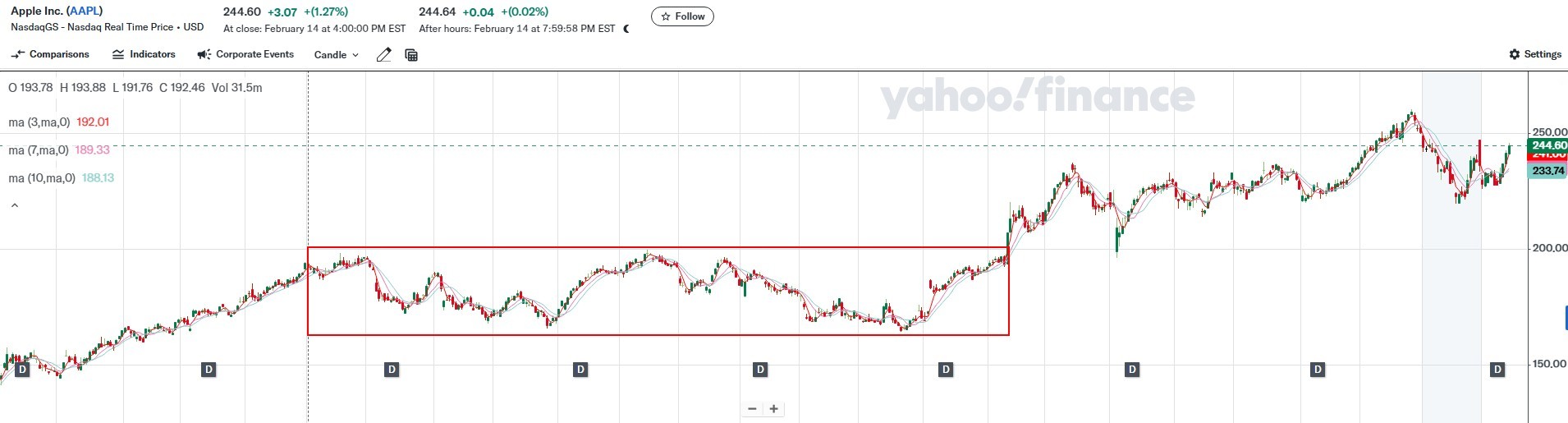
Task: Open the drawing tools pencil icon
Action: [383, 55]
